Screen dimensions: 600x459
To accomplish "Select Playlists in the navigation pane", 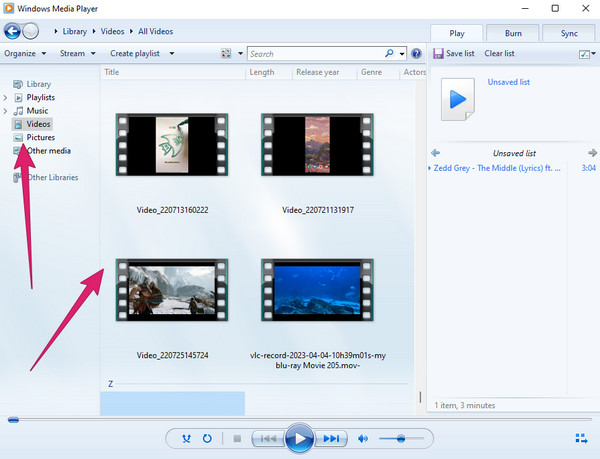I will (41, 98).
